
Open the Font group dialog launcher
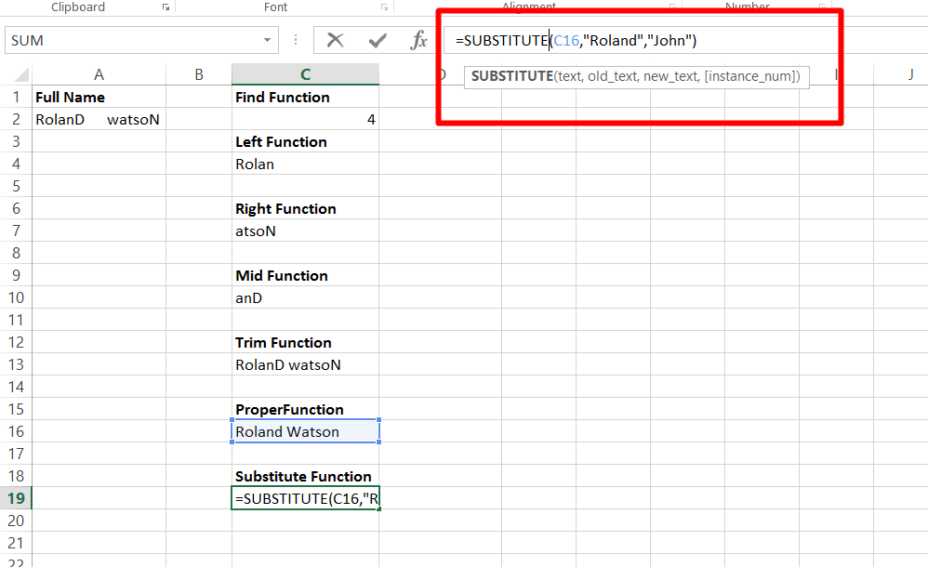tap(384, 7)
